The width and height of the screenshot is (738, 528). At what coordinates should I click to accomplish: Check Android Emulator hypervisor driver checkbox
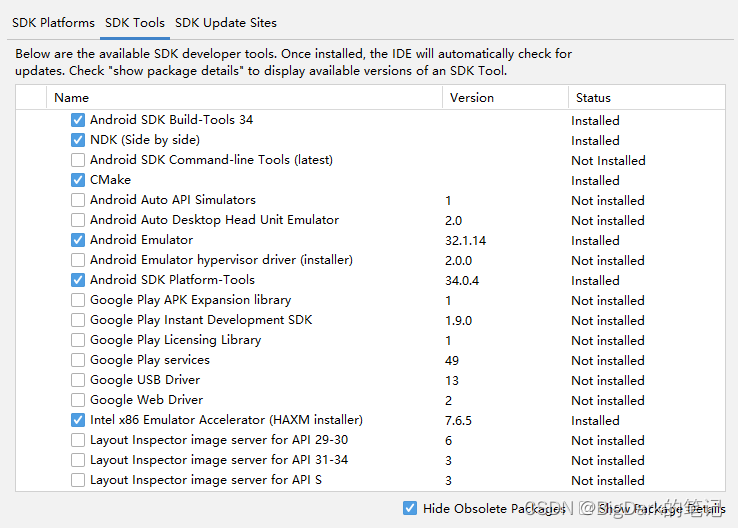pos(78,260)
